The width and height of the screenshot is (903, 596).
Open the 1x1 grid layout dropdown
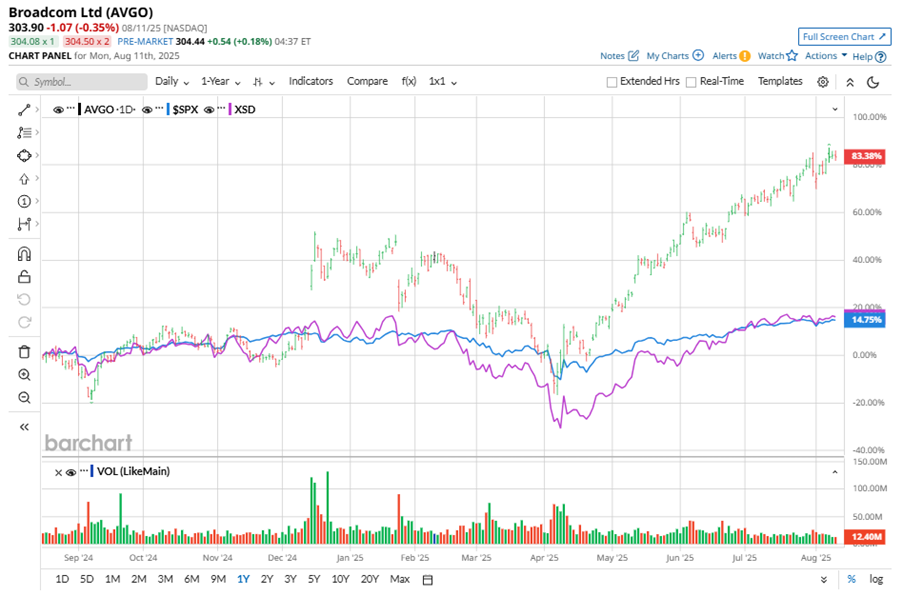443,81
